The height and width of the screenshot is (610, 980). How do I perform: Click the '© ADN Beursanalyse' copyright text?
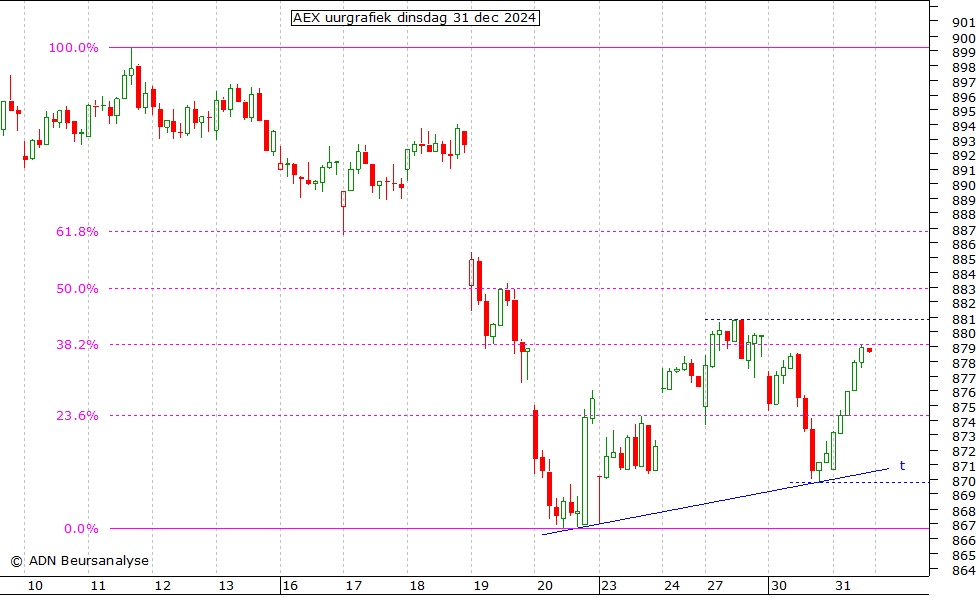(79, 561)
